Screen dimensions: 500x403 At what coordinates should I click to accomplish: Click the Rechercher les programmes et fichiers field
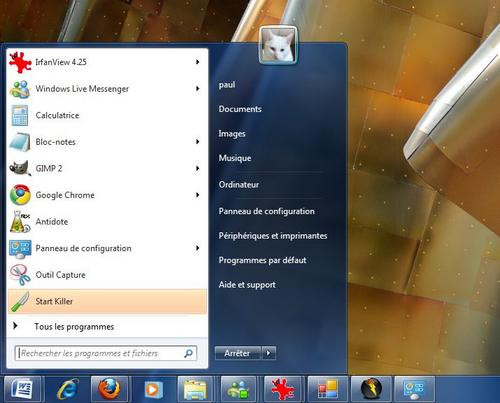click(106, 353)
